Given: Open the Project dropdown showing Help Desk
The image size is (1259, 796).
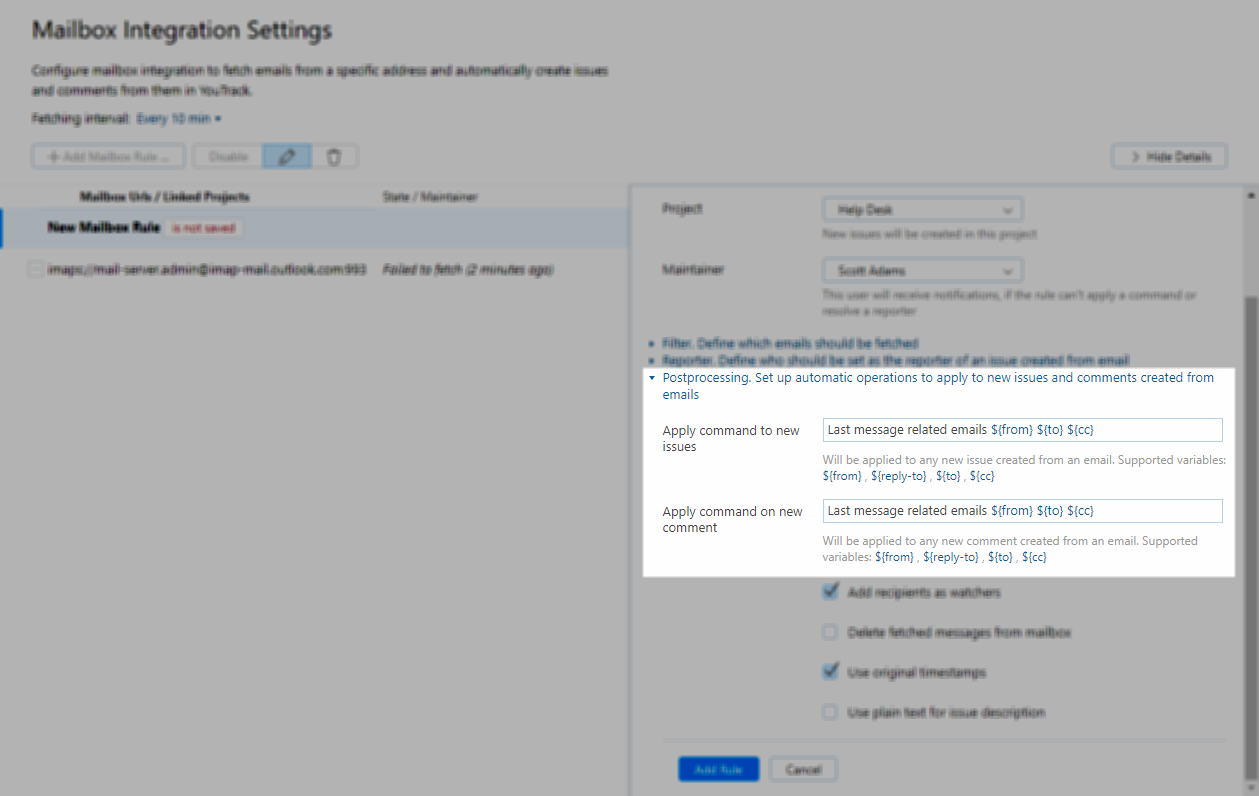Looking at the screenshot, I should (x=922, y=210).
